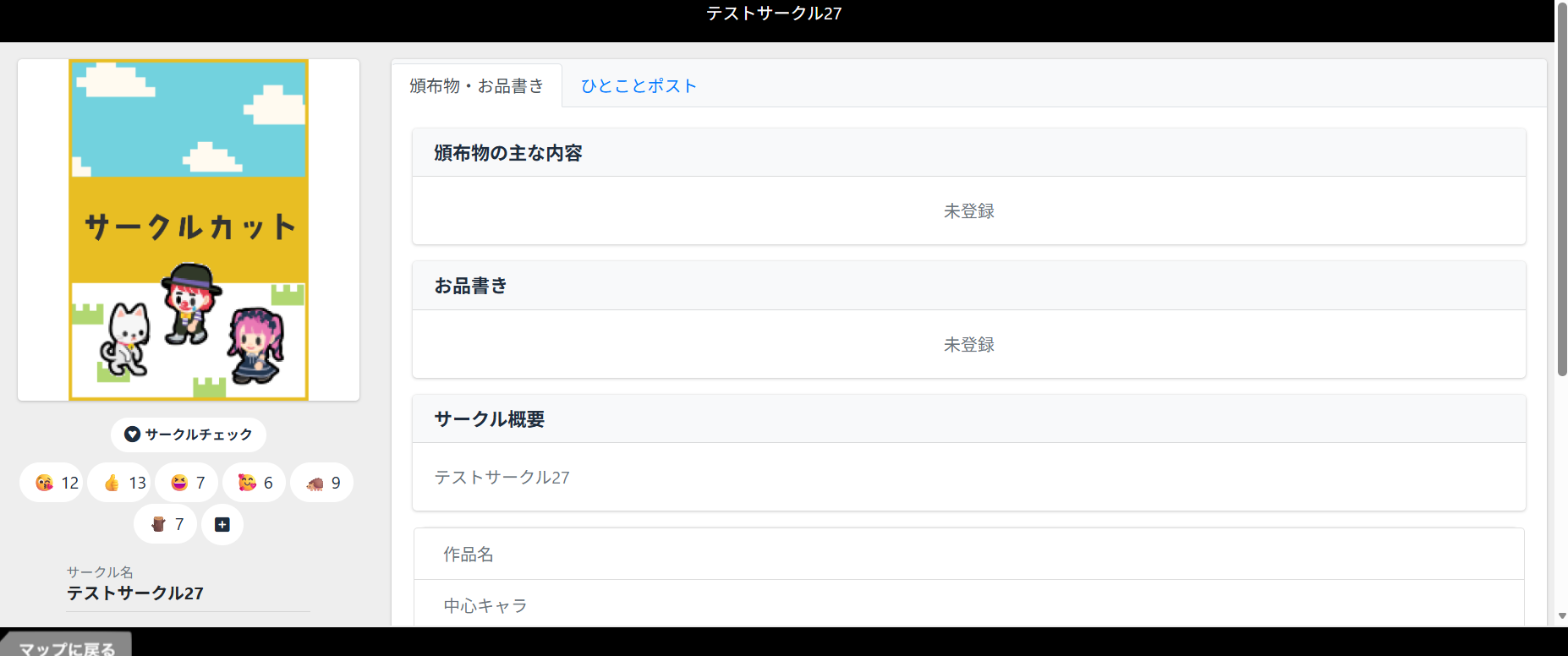Click the 中心キャラ row
Image resolution: width=1568 pixels, height=656 pixels.
(x=968, y=605)
